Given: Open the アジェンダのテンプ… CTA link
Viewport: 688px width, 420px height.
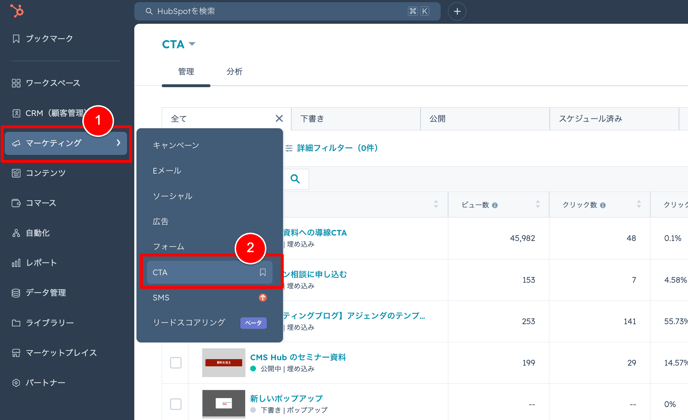Looking at the screenshot, I should [354, 316].
